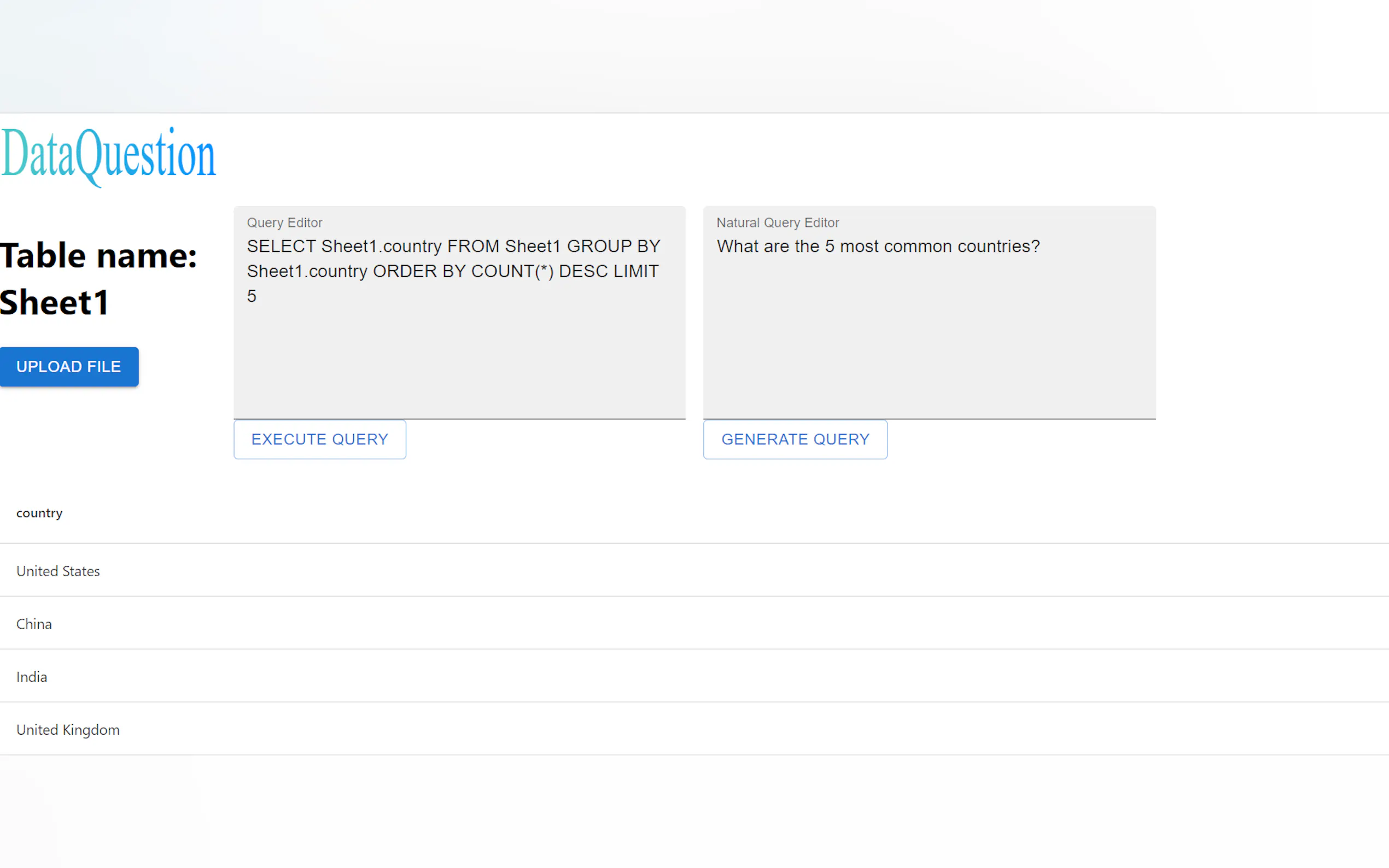Select the India row in results

pyautogui.click(x=32, y=677)
